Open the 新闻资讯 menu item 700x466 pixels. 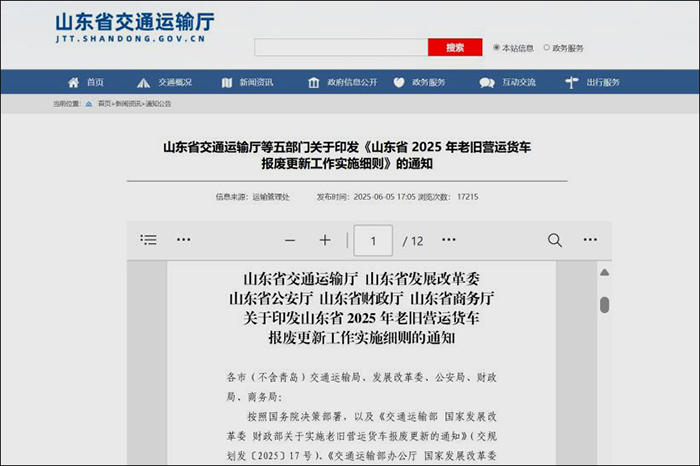click(256, 82)
